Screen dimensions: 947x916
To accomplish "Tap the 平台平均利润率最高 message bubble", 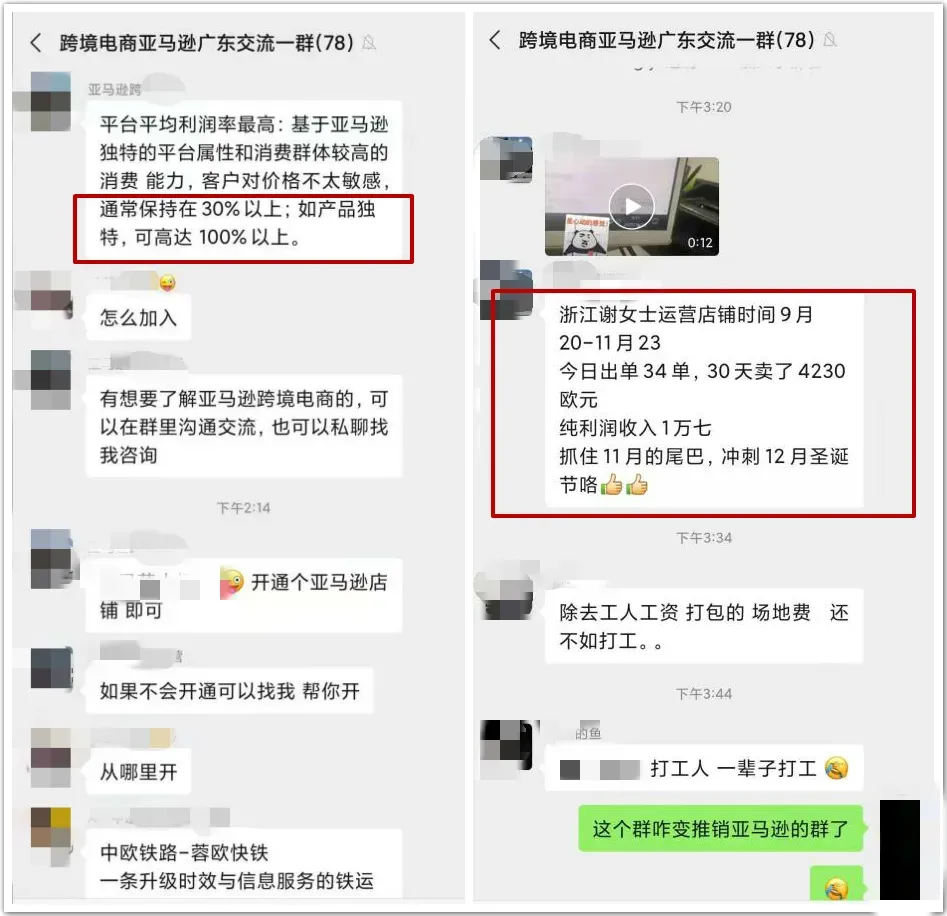I will [x=244, y=180].
